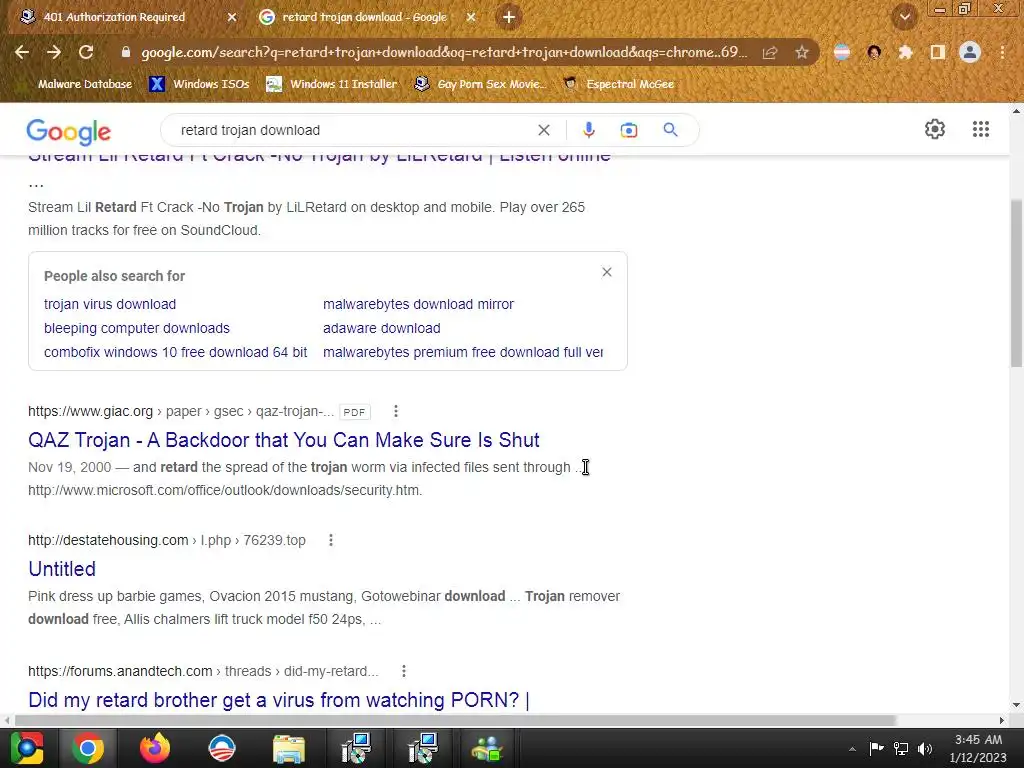Toggle the Chrome side panel icon
The height and width of the screenshot is (768, 1024).
937,52
